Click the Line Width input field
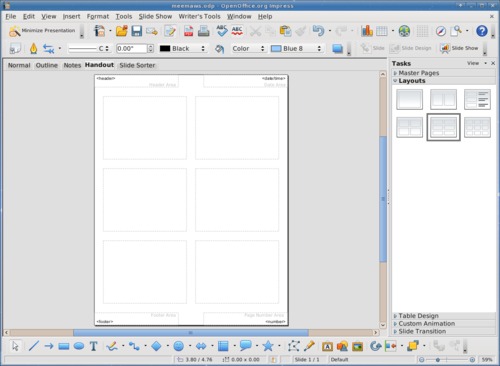 click(x=132, y=49)
